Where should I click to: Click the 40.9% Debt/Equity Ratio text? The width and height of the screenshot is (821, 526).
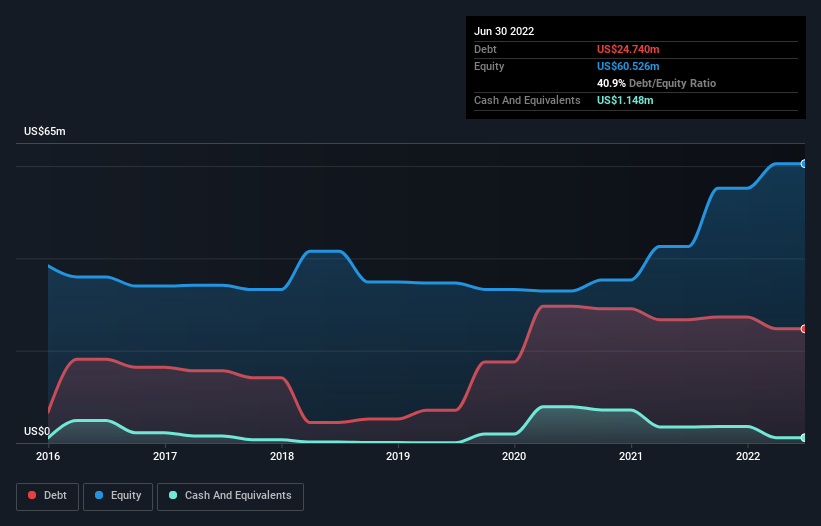click(656, 83)
